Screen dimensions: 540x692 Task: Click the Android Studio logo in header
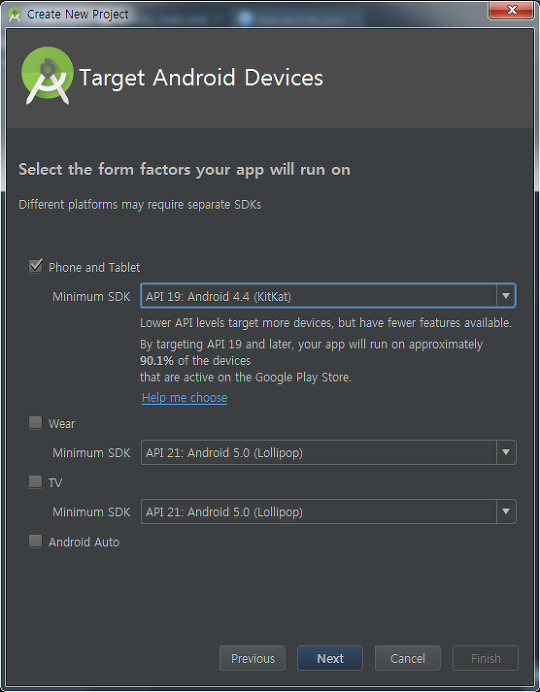click(47, 75)
